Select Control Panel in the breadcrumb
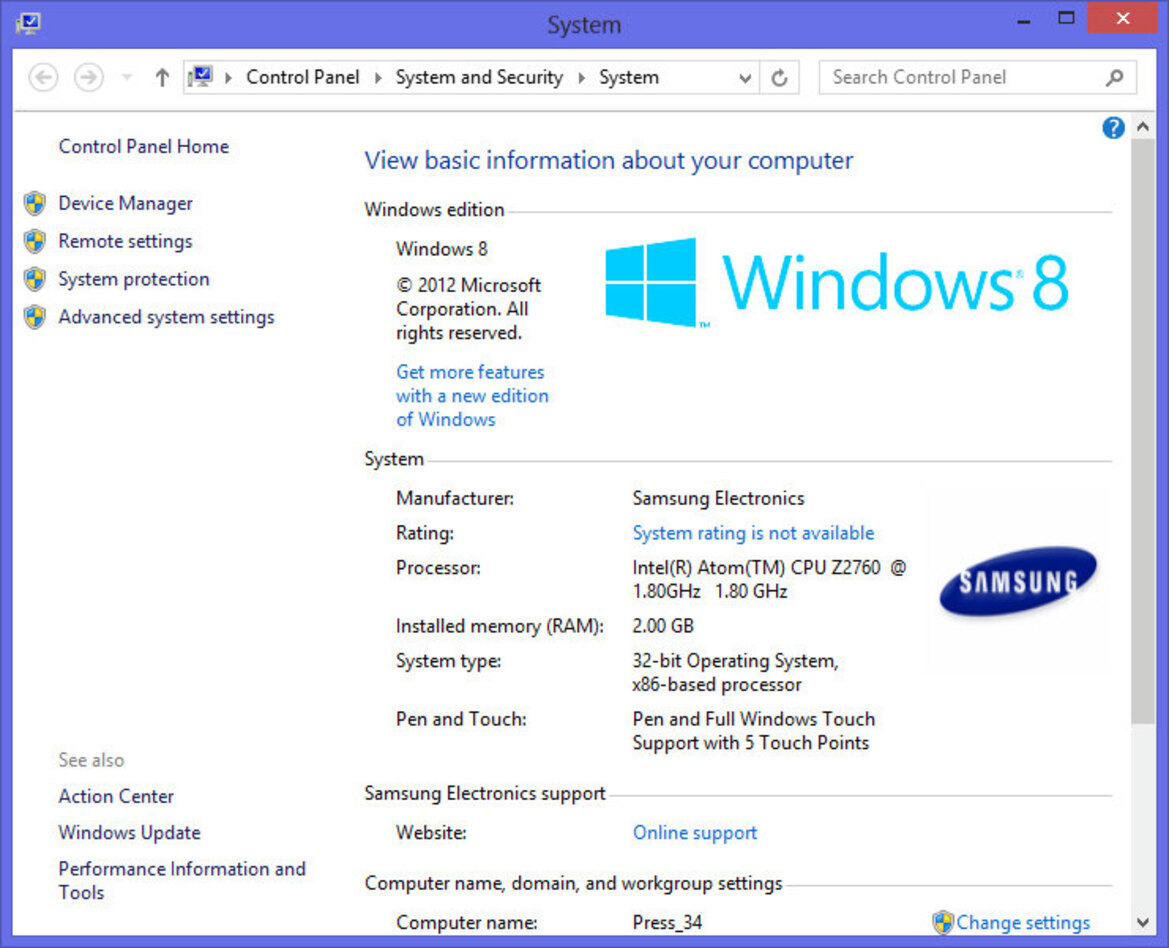The width and height of the screenshot is (1169, 948). point(302,78)
